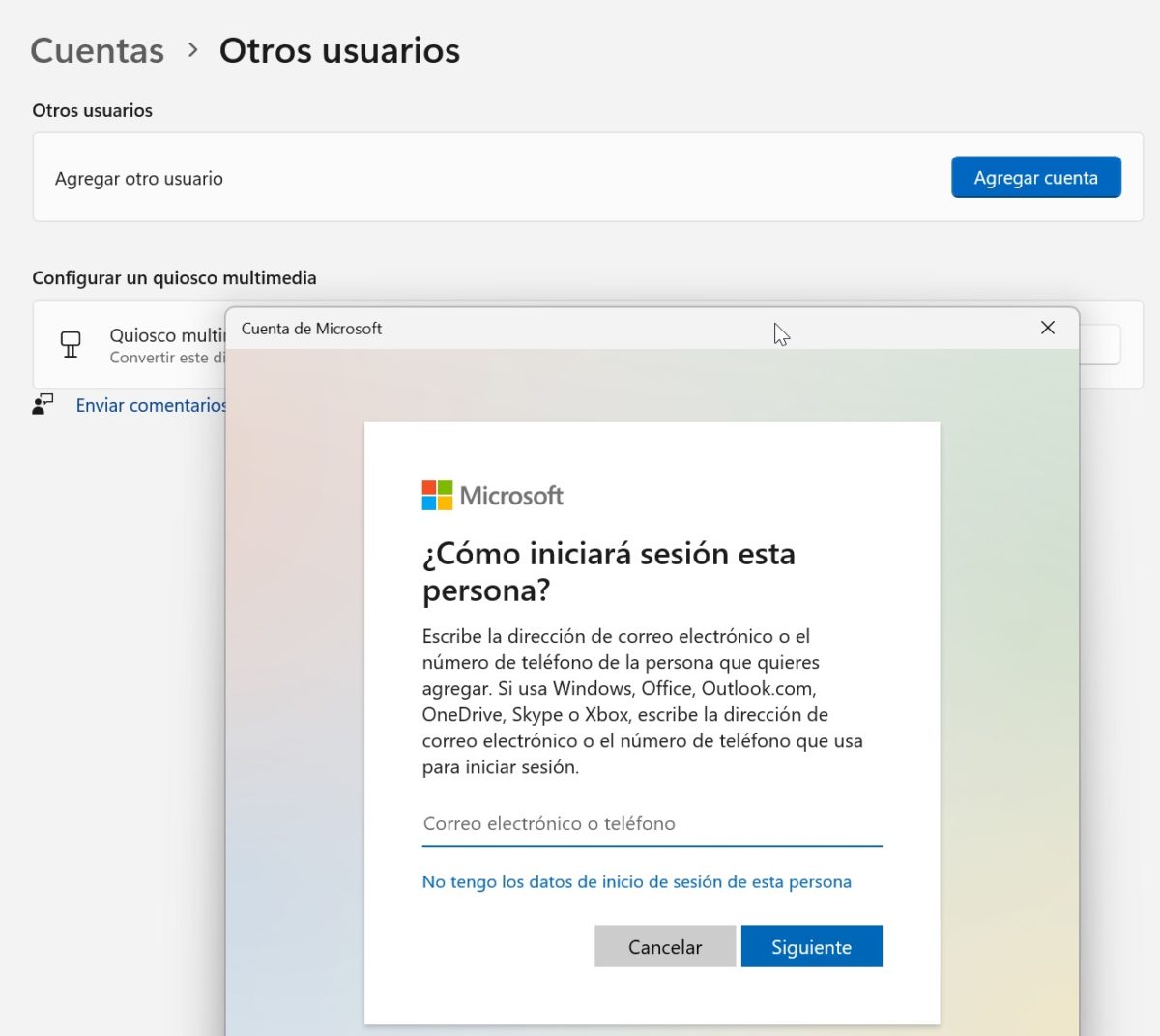Click the kiosk icon beside Quiosco multimedia
The image size is (1160, 1036).
71,344
